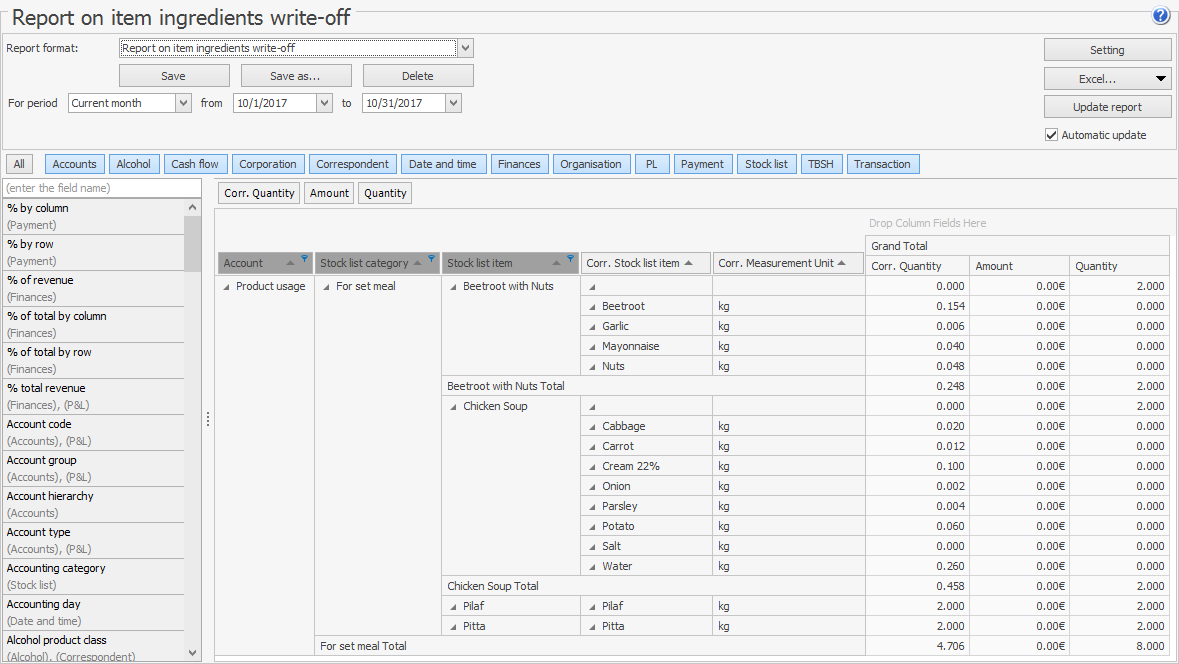Click filter icon on Account column header
Viewport: 1179px width, 664px height.
[x=304, y=259]
